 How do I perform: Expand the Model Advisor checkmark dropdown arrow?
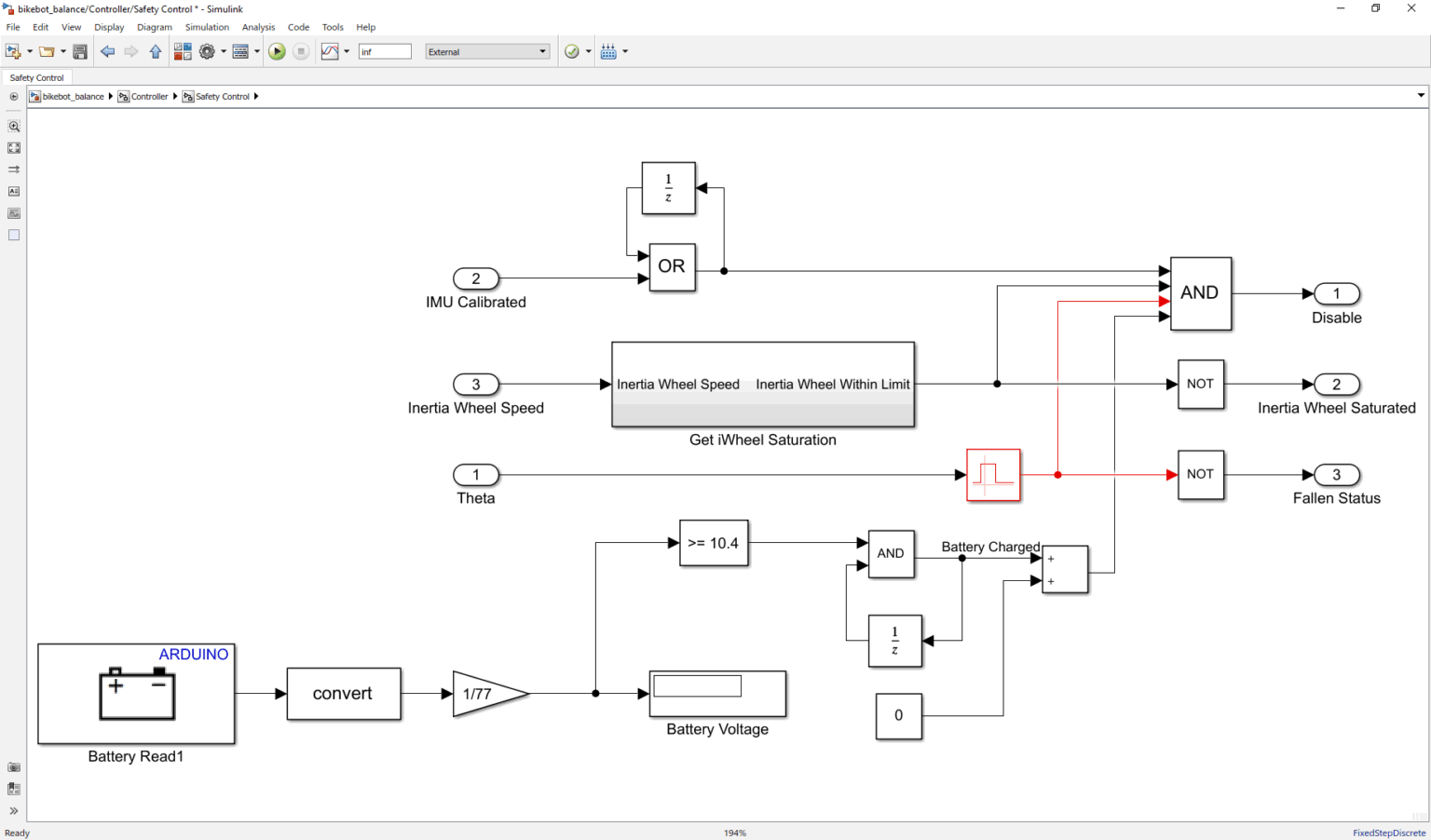pyautogui.click(x=588, y=52)
